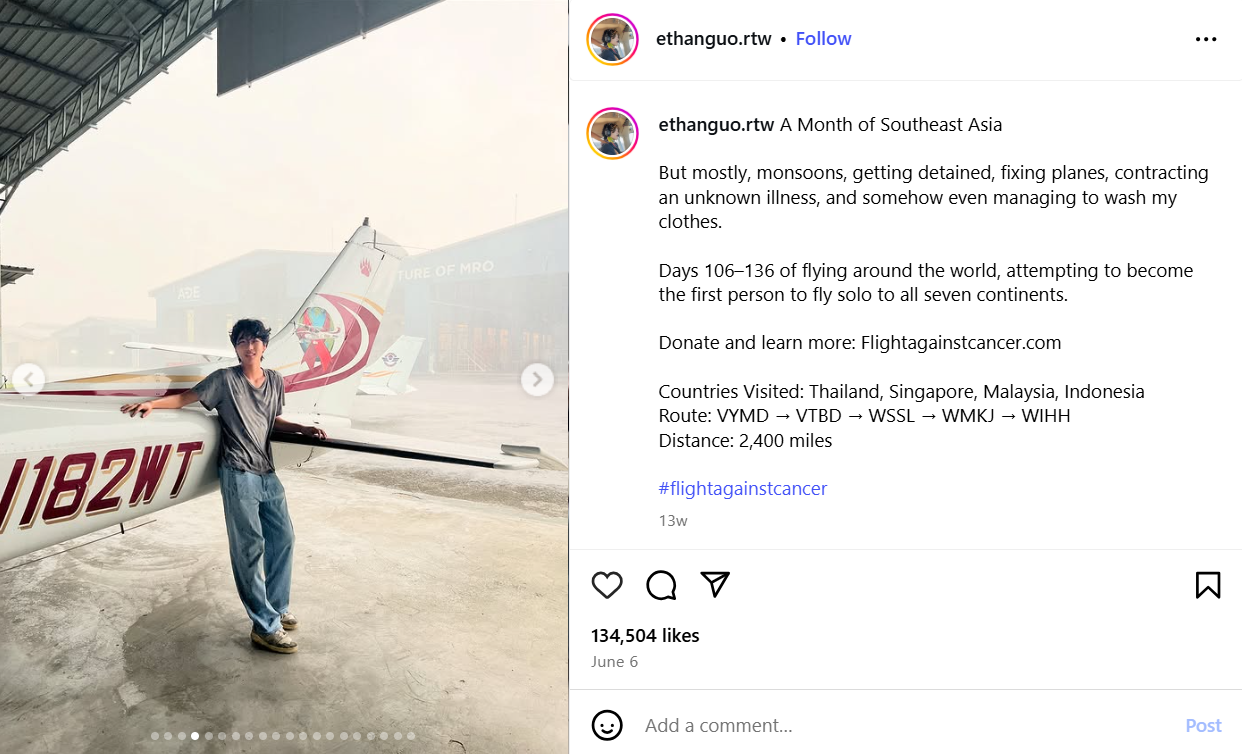
Task: View the 134,504 likes list
Action: 645,636
